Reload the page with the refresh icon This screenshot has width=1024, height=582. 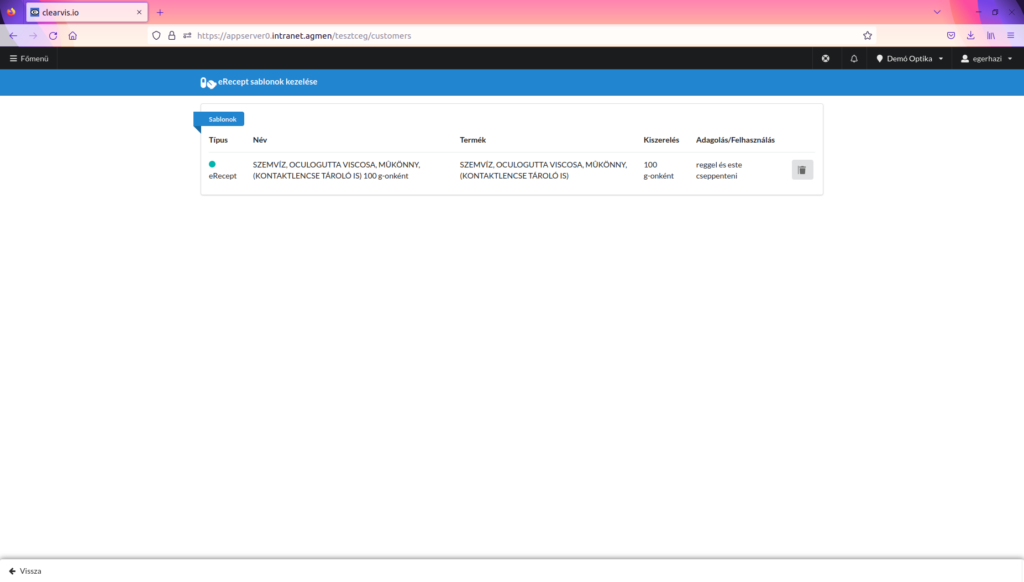pos(53,36)
